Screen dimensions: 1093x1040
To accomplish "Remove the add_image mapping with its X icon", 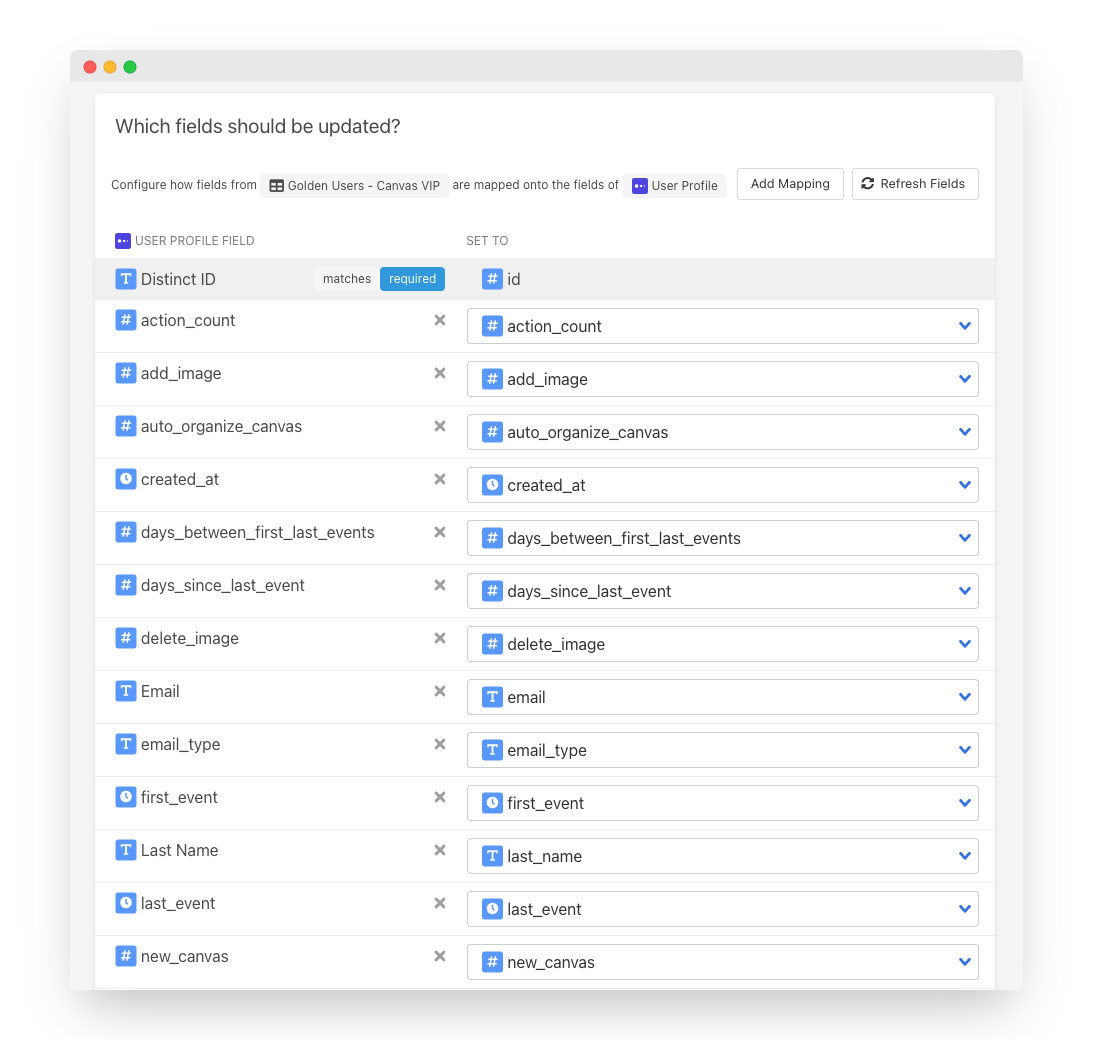I will pyautogui.click(x=439, y=373).
